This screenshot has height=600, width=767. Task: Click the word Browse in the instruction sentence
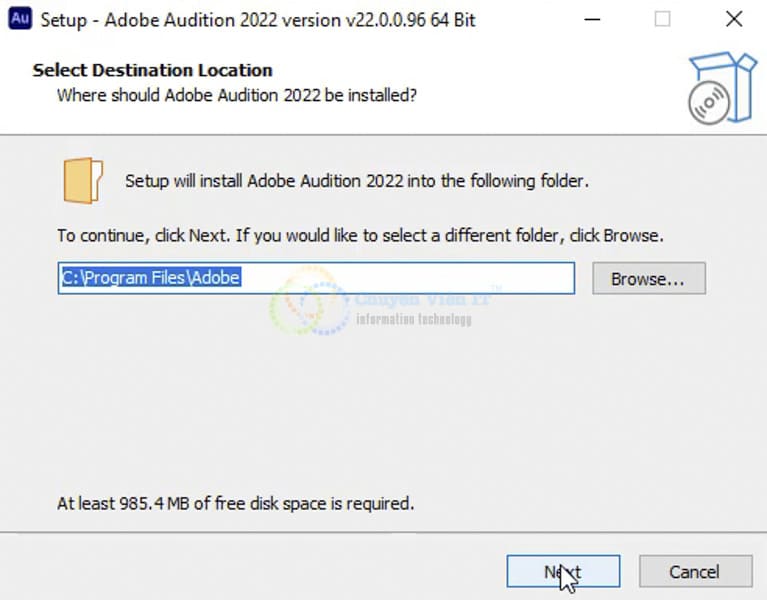point(632,236)
